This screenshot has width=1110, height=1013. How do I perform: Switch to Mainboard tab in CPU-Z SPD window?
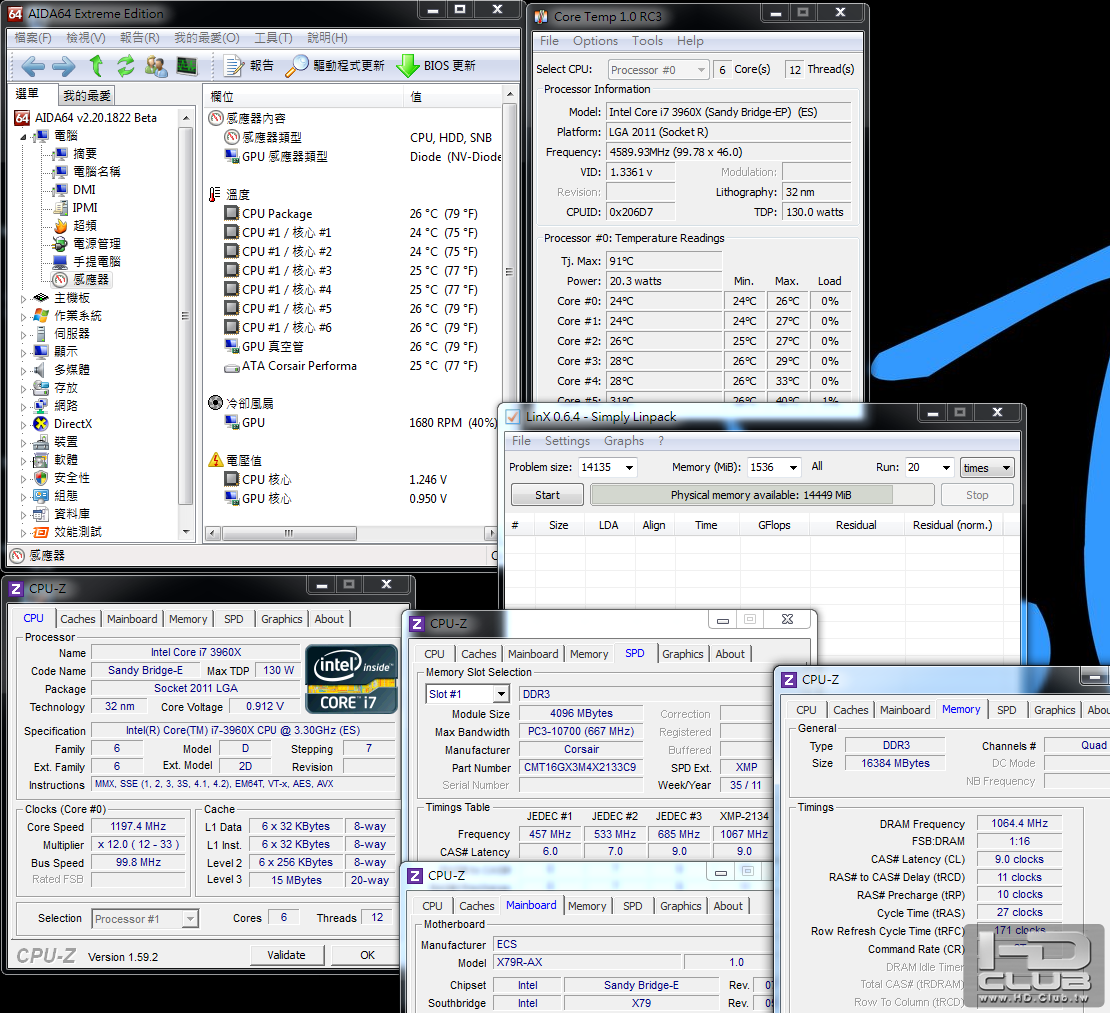tap(533, 654)
